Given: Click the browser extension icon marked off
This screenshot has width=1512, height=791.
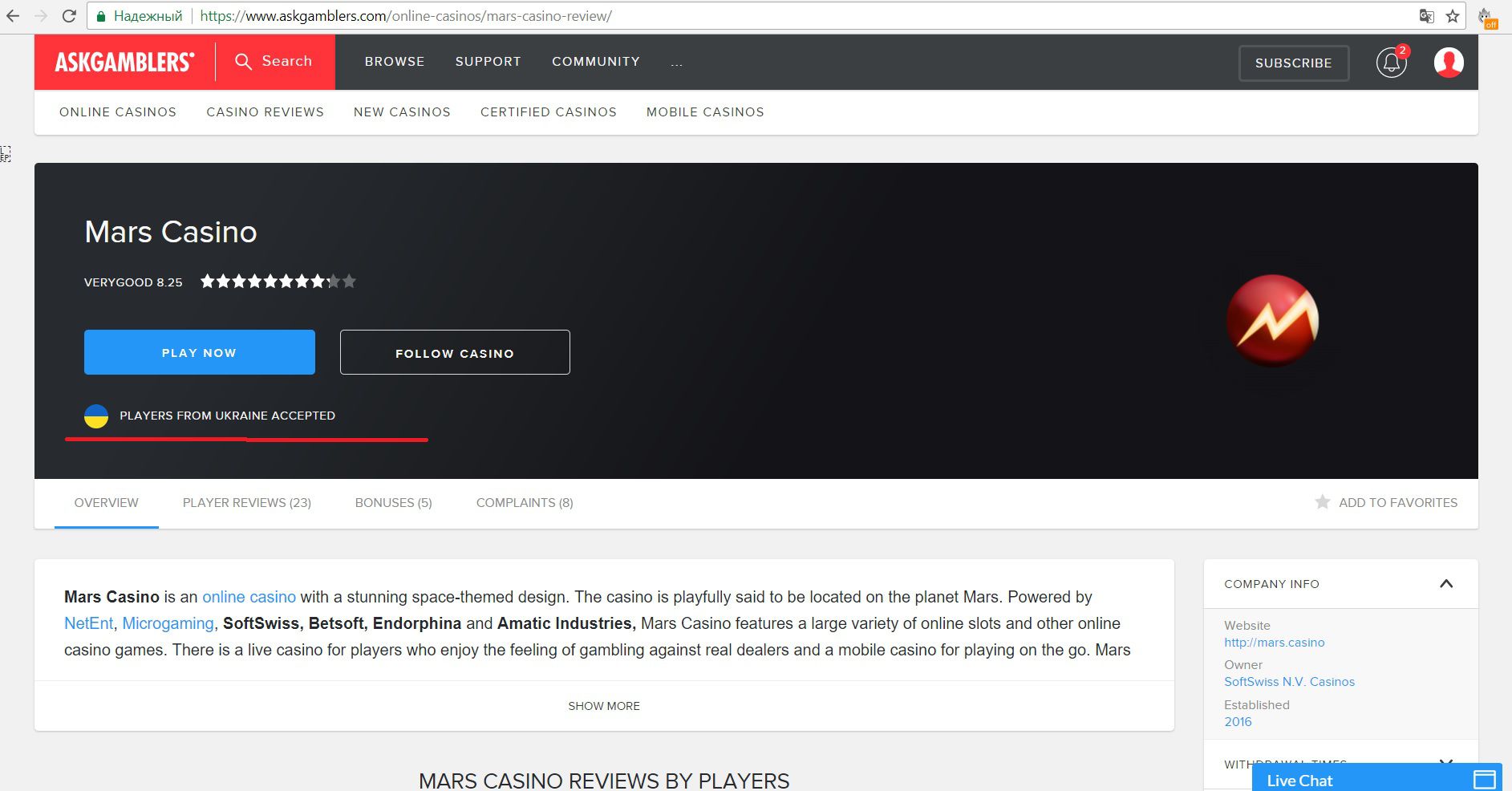Looking at the screenshot, I should click(1487, 18).
